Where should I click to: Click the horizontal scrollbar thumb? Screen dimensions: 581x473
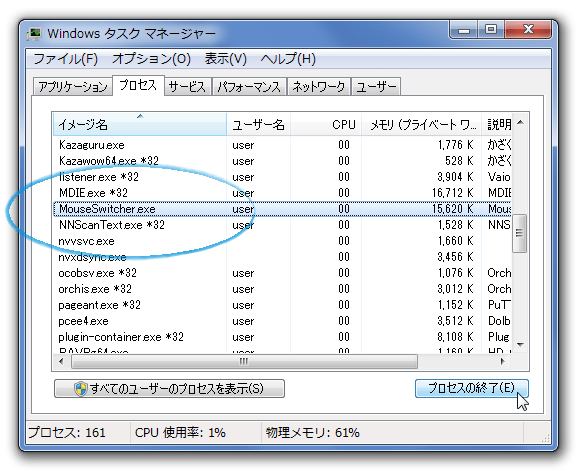244,362
